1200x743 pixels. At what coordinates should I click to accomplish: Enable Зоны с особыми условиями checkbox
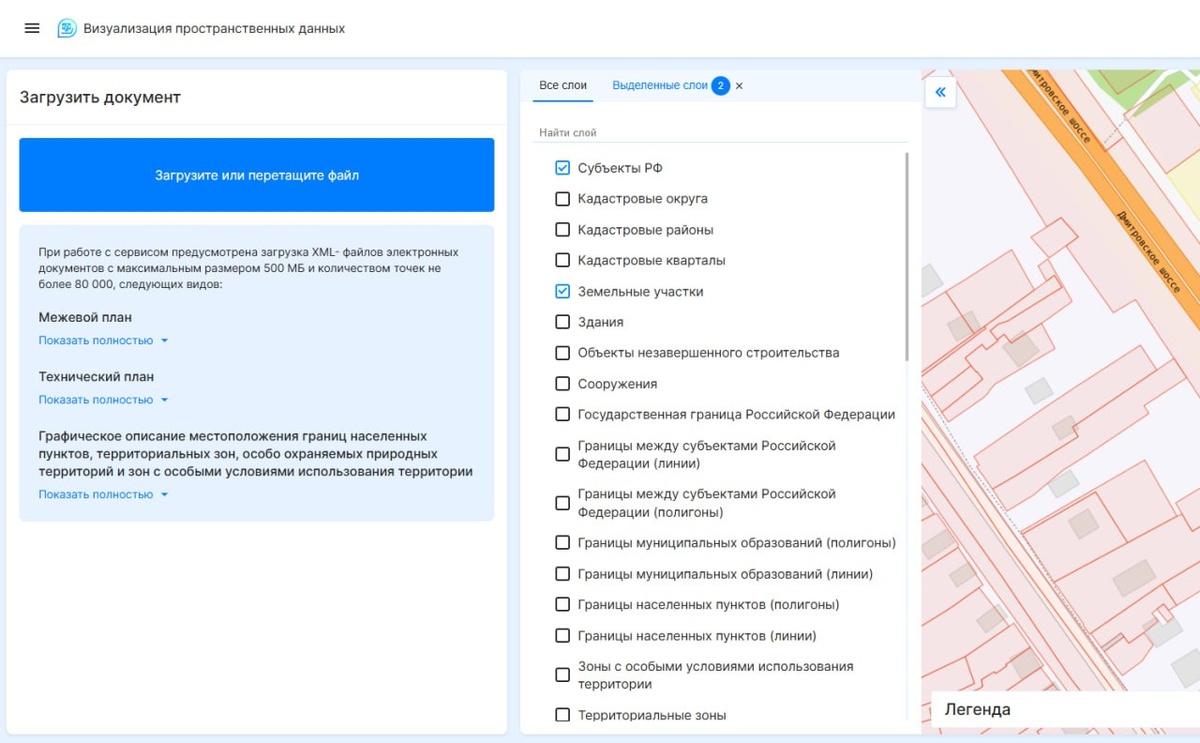(x=562, y=675)
